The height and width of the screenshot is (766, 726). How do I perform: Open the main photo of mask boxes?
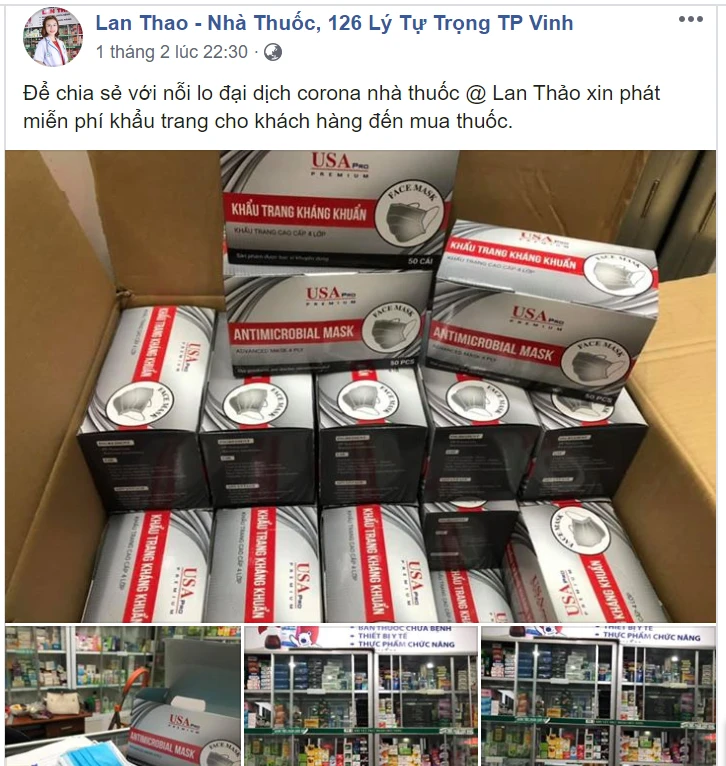[x=361, y=386]
